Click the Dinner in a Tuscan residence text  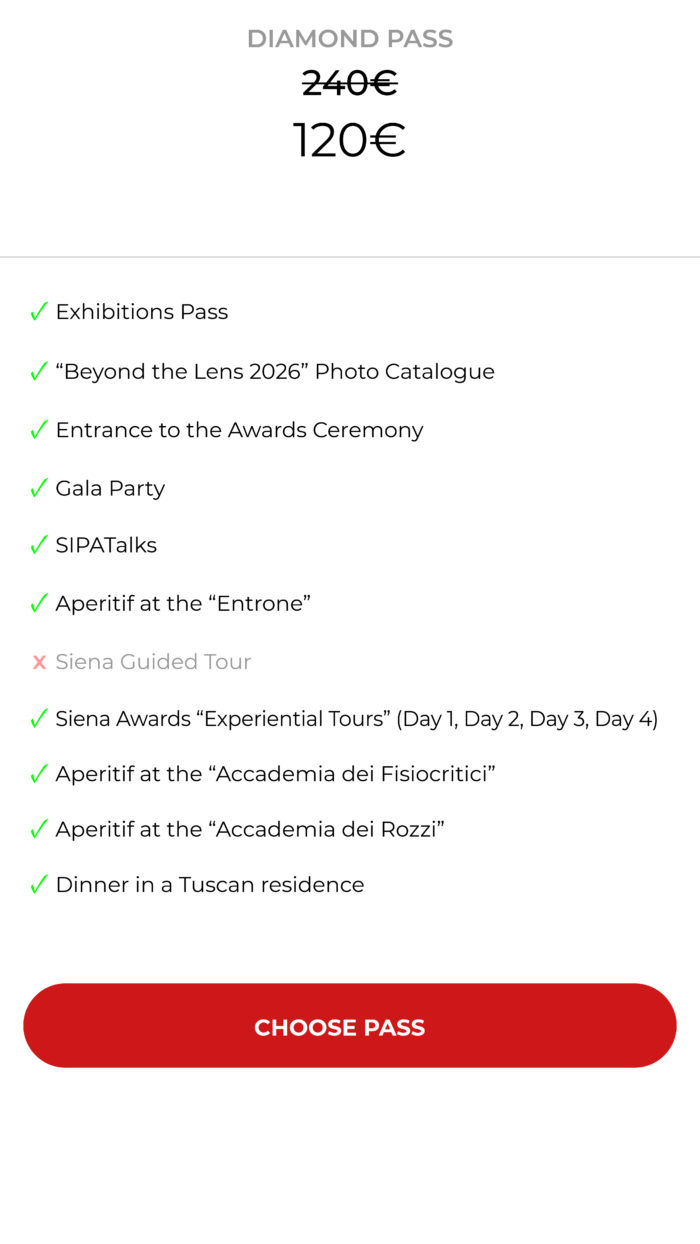[x=210, y=885]
